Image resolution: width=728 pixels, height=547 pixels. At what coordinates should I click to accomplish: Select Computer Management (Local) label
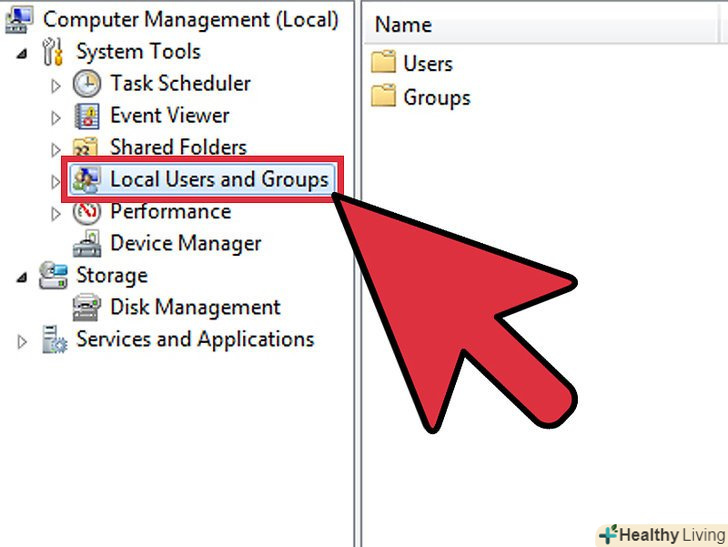click(x=190, y=20)
